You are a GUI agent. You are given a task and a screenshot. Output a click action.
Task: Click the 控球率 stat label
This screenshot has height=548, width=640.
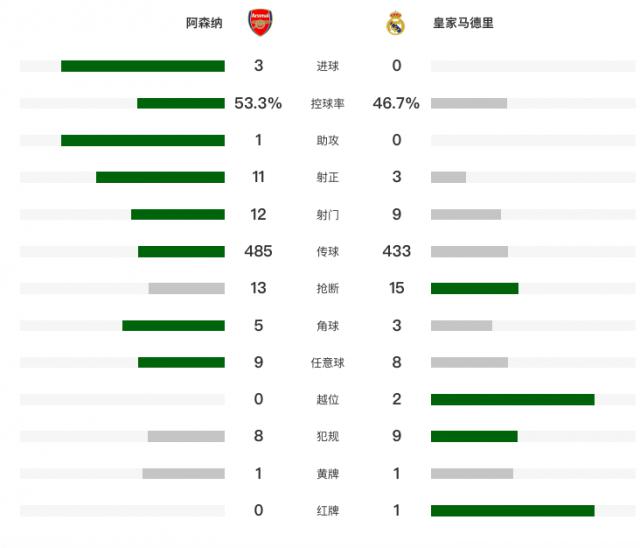(327, 103)
